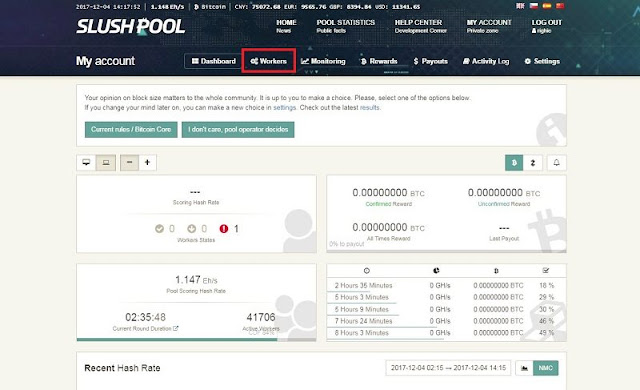Click the area chart icon button
The height and width of the screenshot is (390, 640).
click(524, 368)
